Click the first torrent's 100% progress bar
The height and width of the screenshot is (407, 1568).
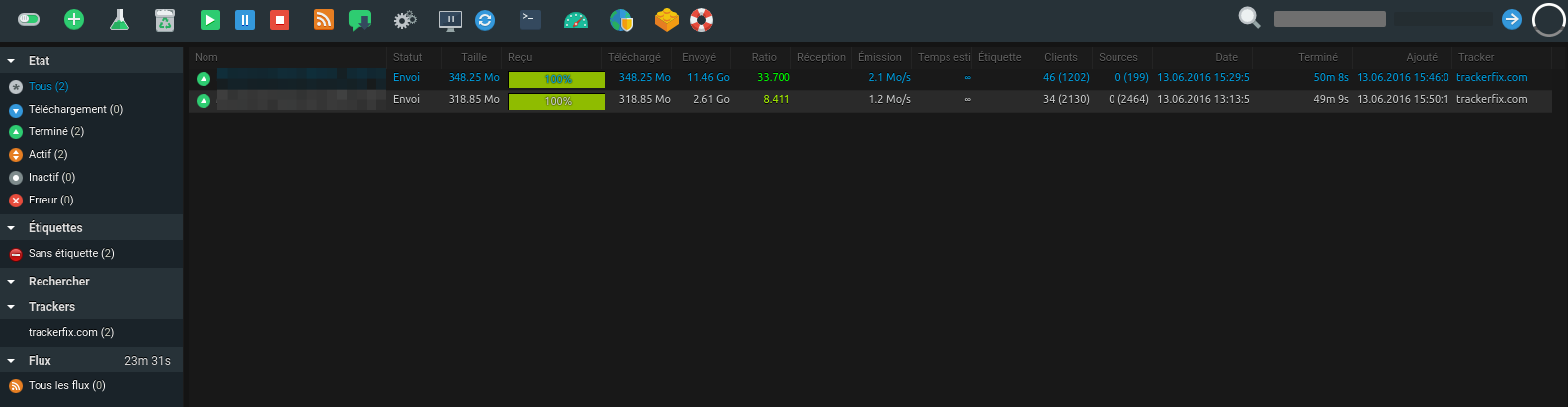(556, 79)
